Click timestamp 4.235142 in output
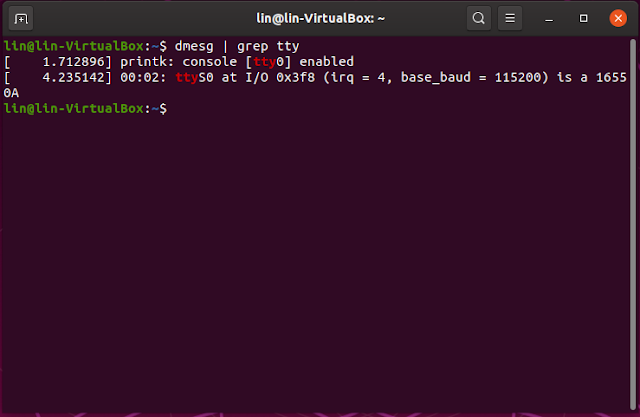640x417 pixels. pos(73,77)
